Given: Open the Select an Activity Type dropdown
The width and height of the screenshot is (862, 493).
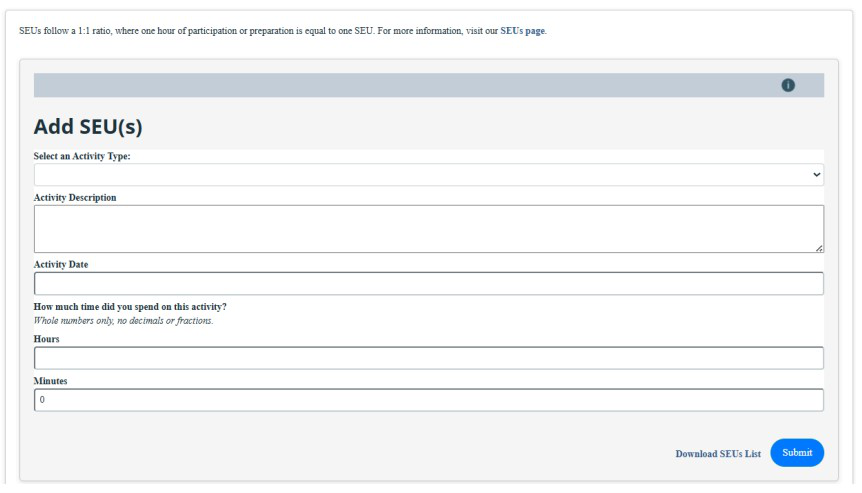Looking at the screenshot, I should (x=428, y=175).
